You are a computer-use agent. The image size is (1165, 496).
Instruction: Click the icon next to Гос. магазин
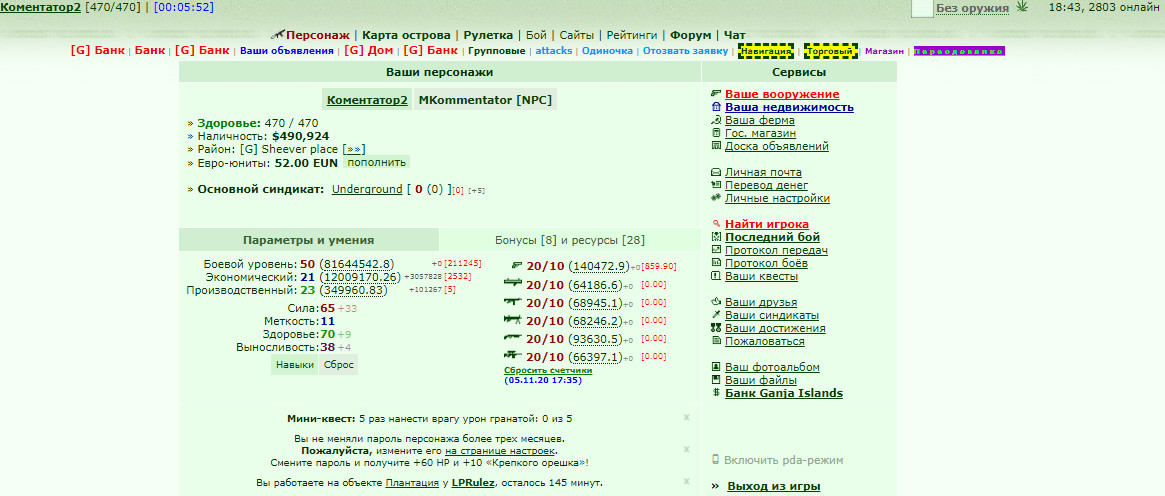[716, 133]
